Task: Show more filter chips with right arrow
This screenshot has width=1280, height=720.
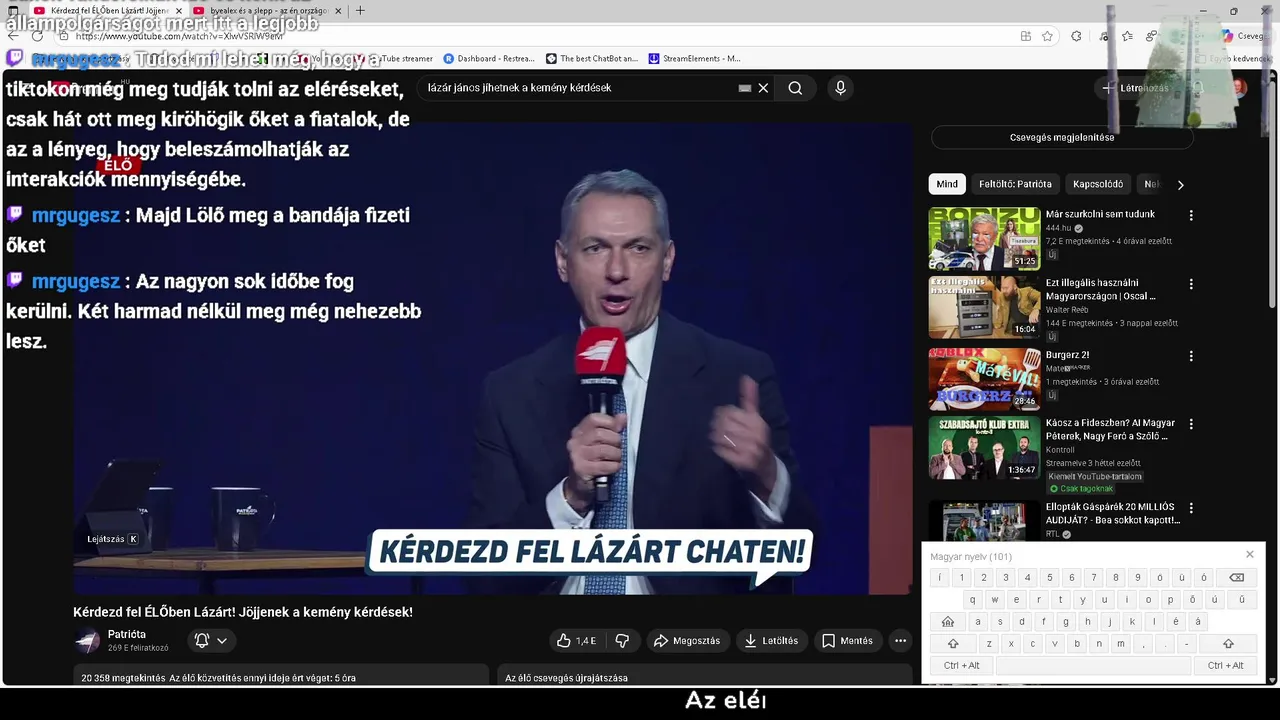Action: (x=1180, y=185)
